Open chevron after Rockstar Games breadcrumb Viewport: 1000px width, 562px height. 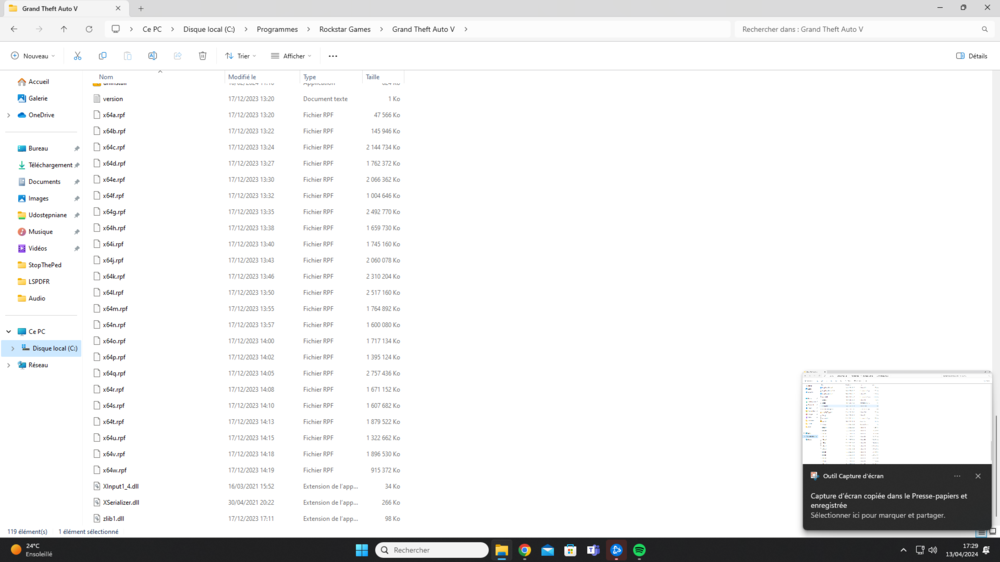click(381, 29)
